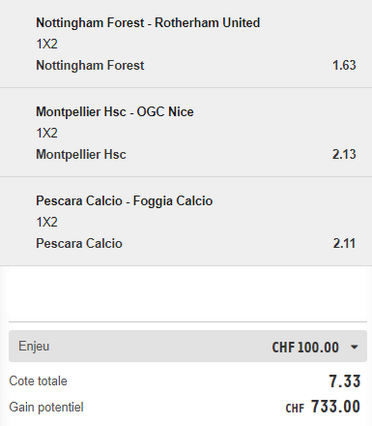Screen dimensions: 372x426
Task: Click the CHF 100.00 stake amount
Action: point(305,347)
